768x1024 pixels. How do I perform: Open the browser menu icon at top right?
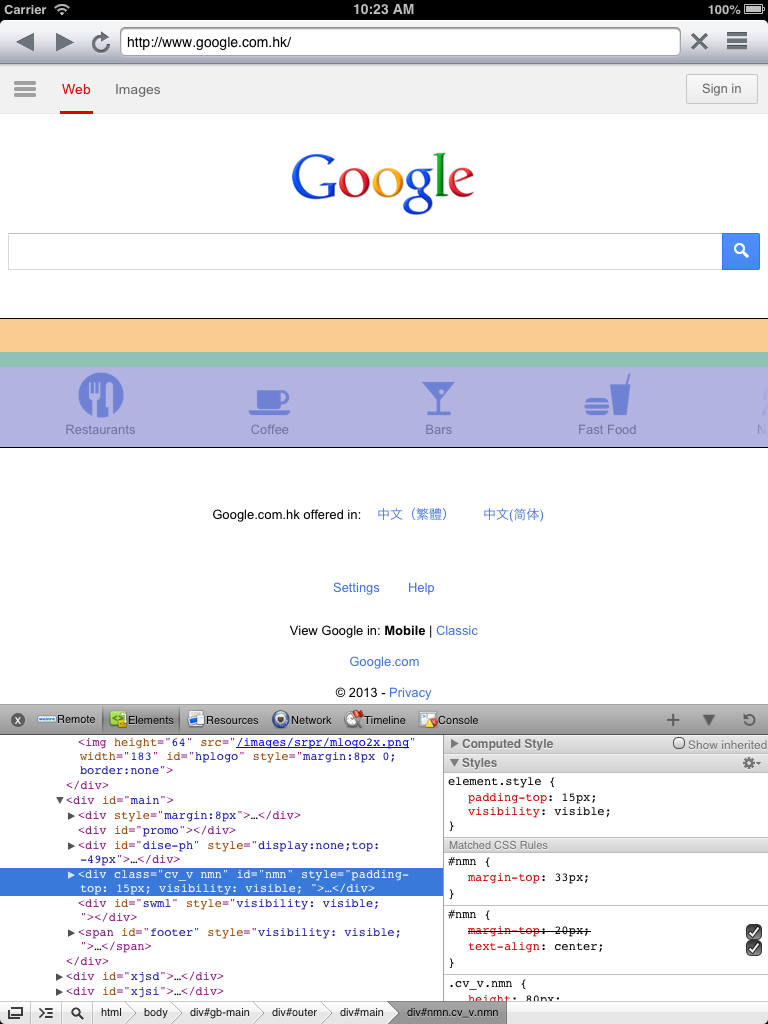[x=737, y=41]
